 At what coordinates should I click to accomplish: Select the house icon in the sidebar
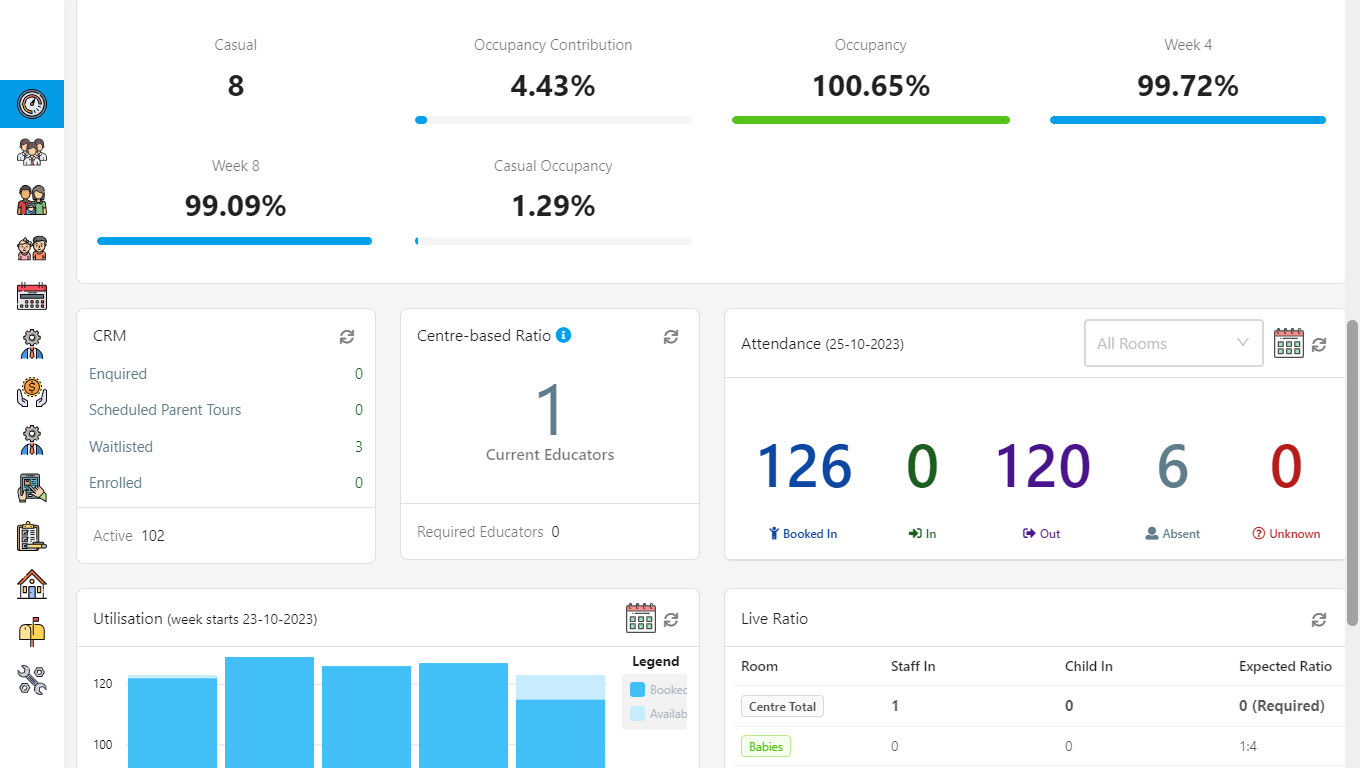click(x=32, y=584)
